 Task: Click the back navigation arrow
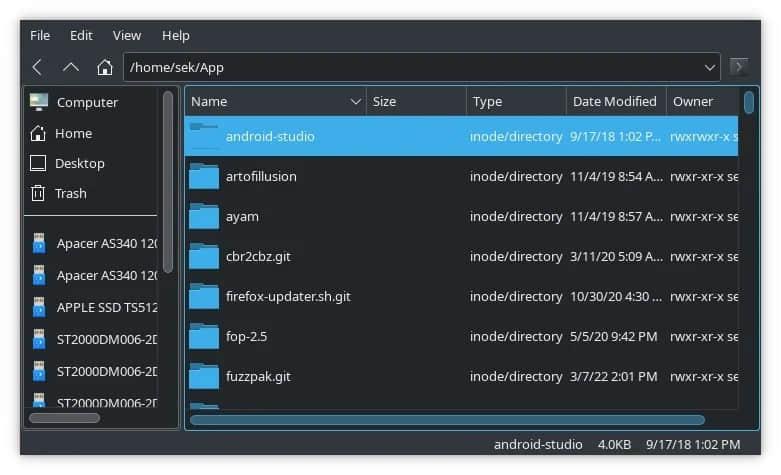pyautogui.click(x=37, y=67)
